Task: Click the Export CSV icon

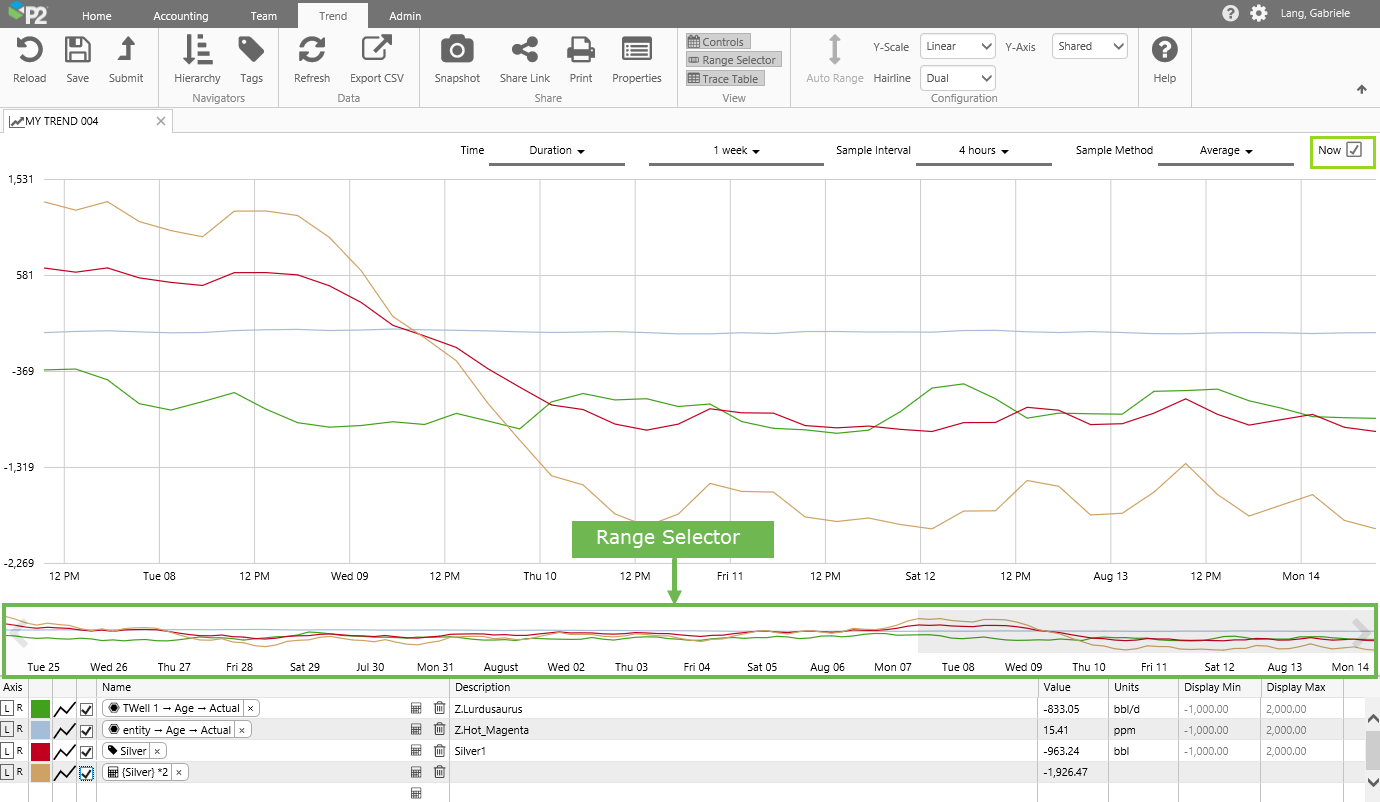Action: pyautogui.click(x=376, y=50)
